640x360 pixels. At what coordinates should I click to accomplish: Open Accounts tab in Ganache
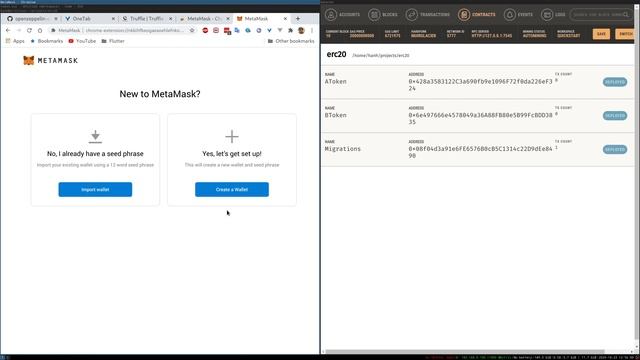[342, 15]
